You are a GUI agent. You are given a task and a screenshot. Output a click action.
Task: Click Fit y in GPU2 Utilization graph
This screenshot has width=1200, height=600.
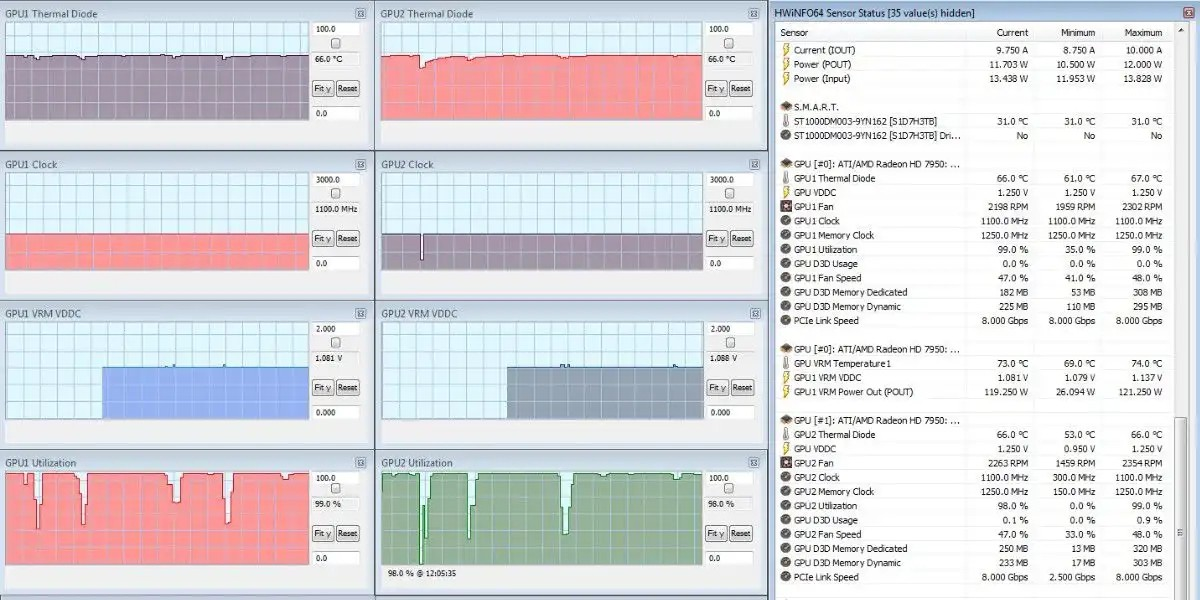click(717, 535)
